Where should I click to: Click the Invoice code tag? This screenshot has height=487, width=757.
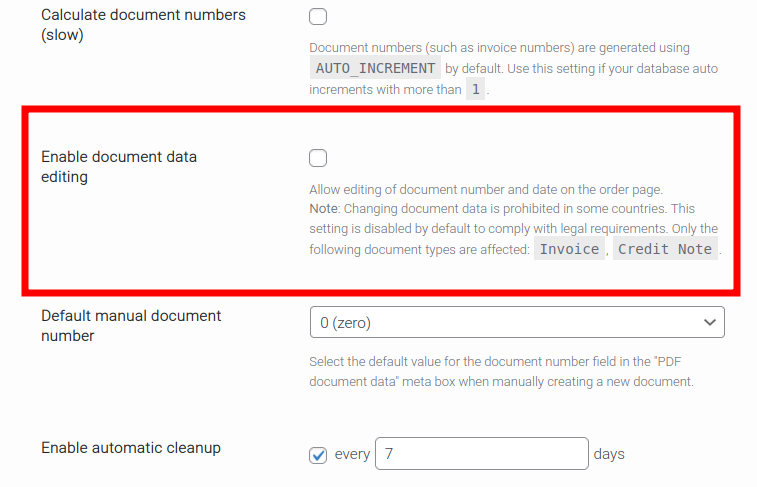pyautogui.click(x=570, y=249)
